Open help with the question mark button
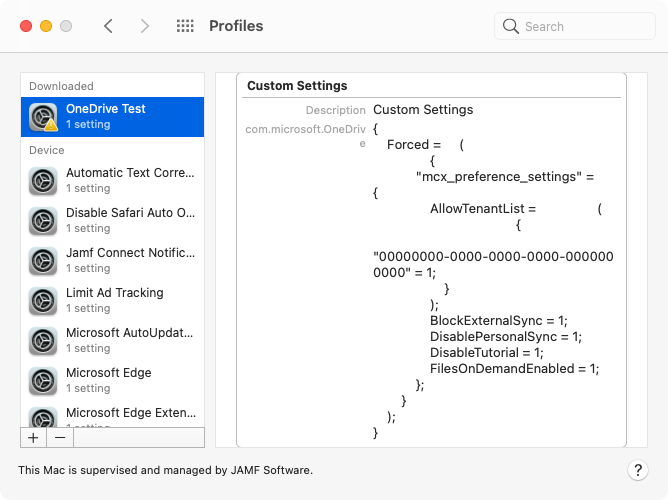Screen dimensions: 668x500 [x=638, y=470]
